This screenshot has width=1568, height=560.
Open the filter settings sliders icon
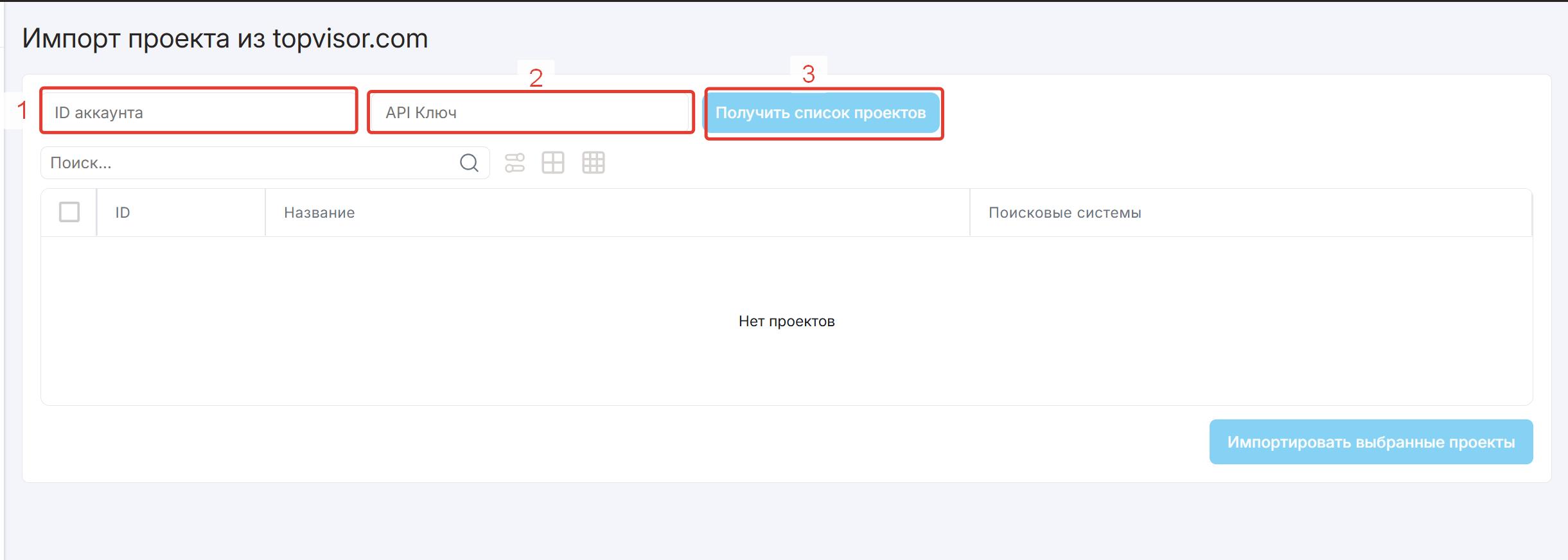[515, 163]
